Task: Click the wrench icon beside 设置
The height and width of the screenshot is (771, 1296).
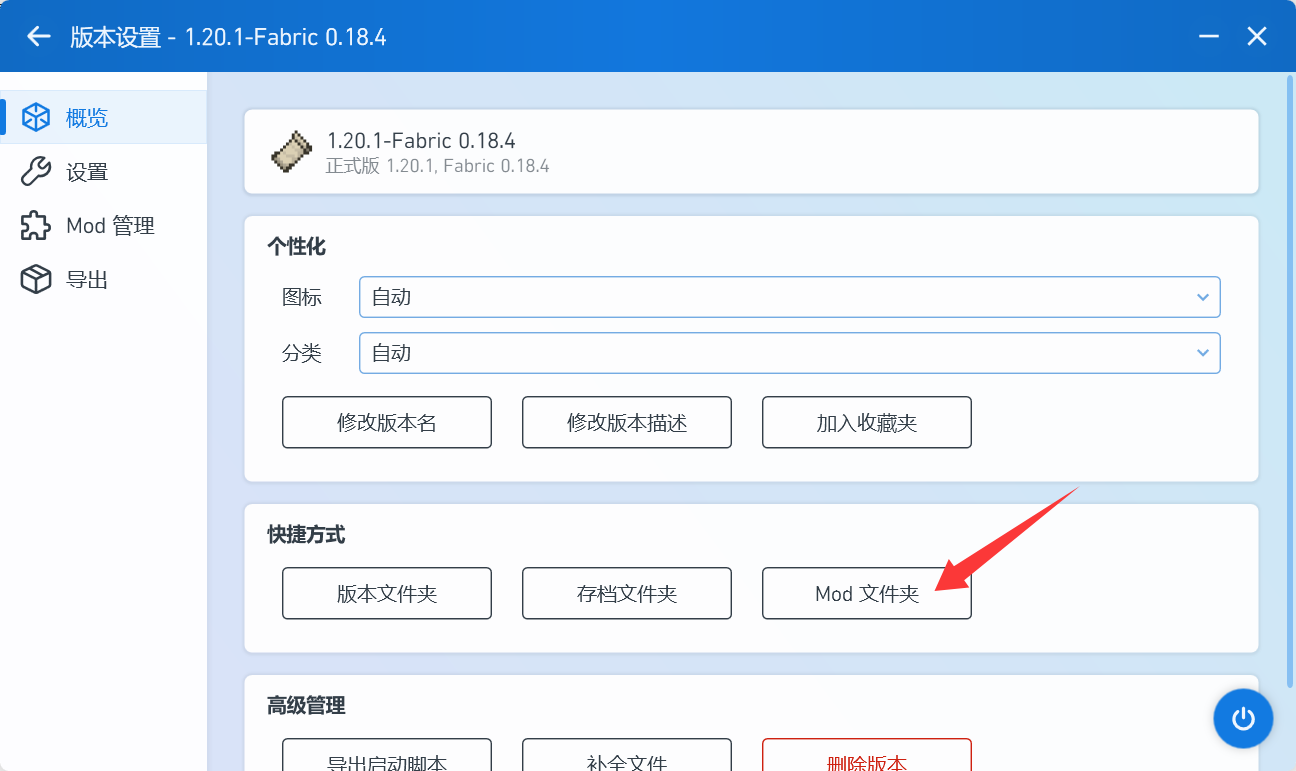Action: 36,172
